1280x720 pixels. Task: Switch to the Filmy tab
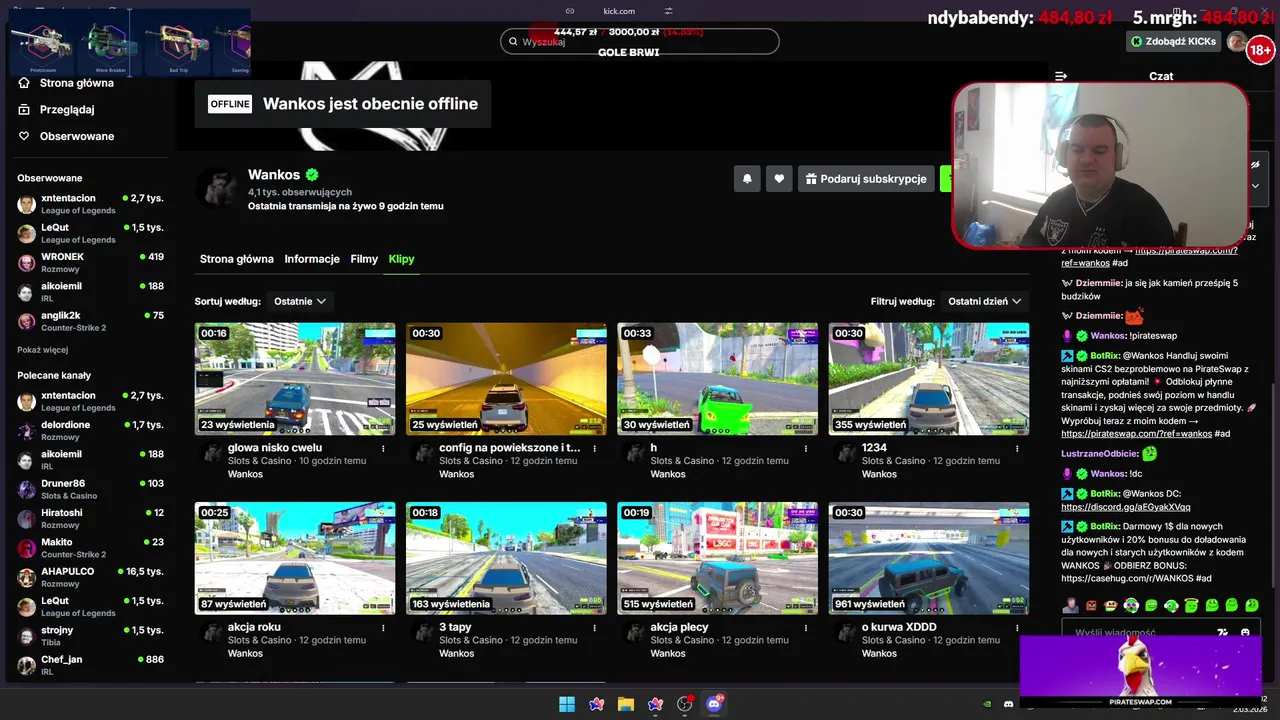(x=364, y=259)
